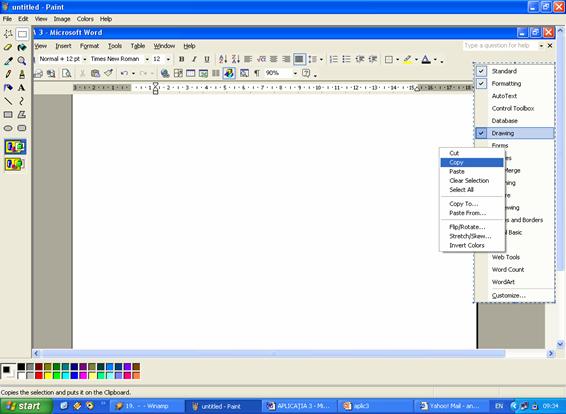Click the Windows start button
The width and height of the screenshot is (566, 414).
click(x=26, y=406)
